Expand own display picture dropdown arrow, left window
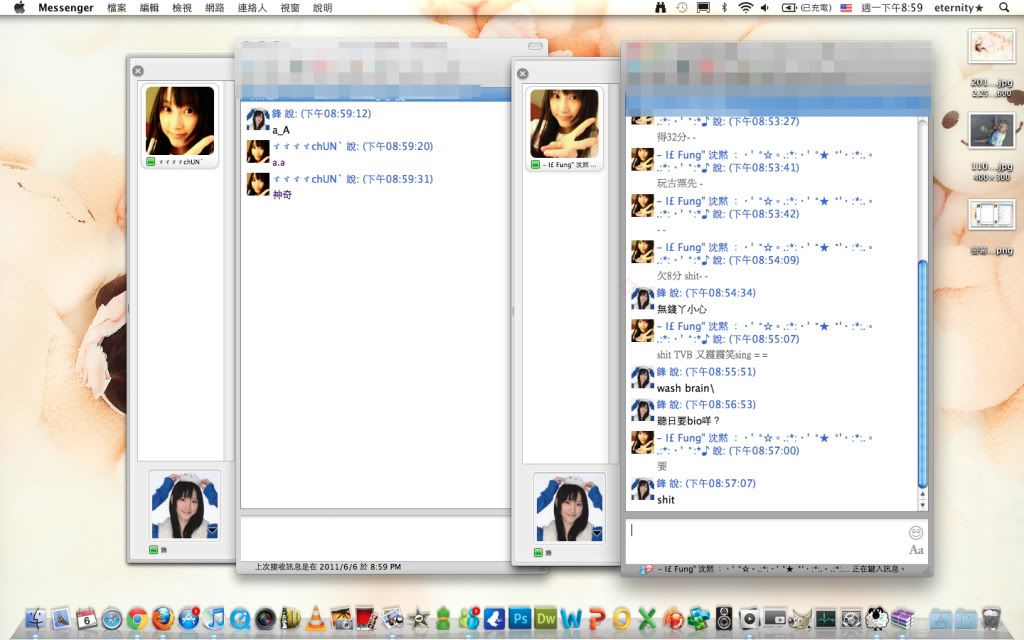 coord(212,531)
